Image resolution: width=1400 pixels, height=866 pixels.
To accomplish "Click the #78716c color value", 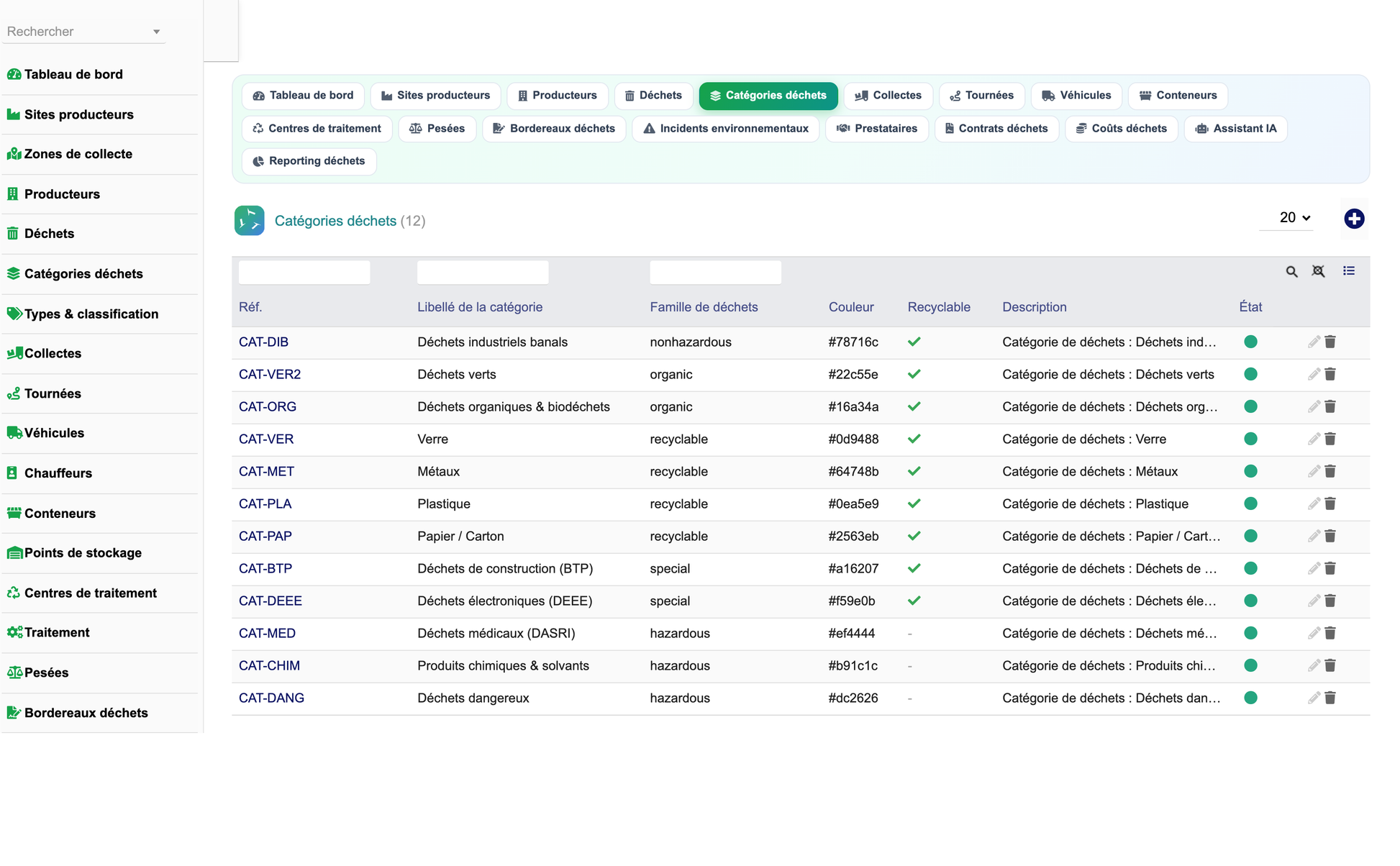I will coord(853,342).
